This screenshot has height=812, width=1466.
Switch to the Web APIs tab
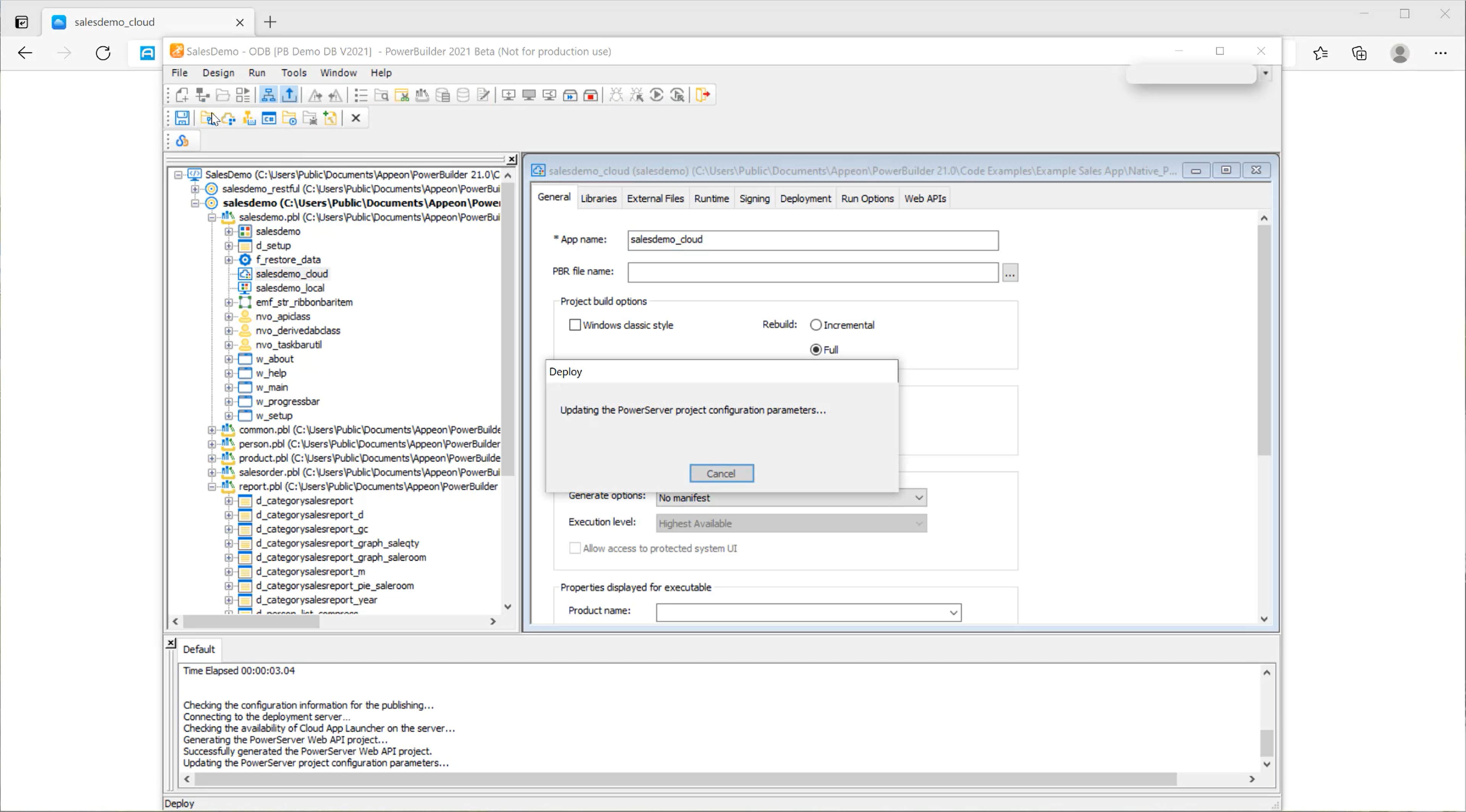pyautogui.click(x=925, y=198)
